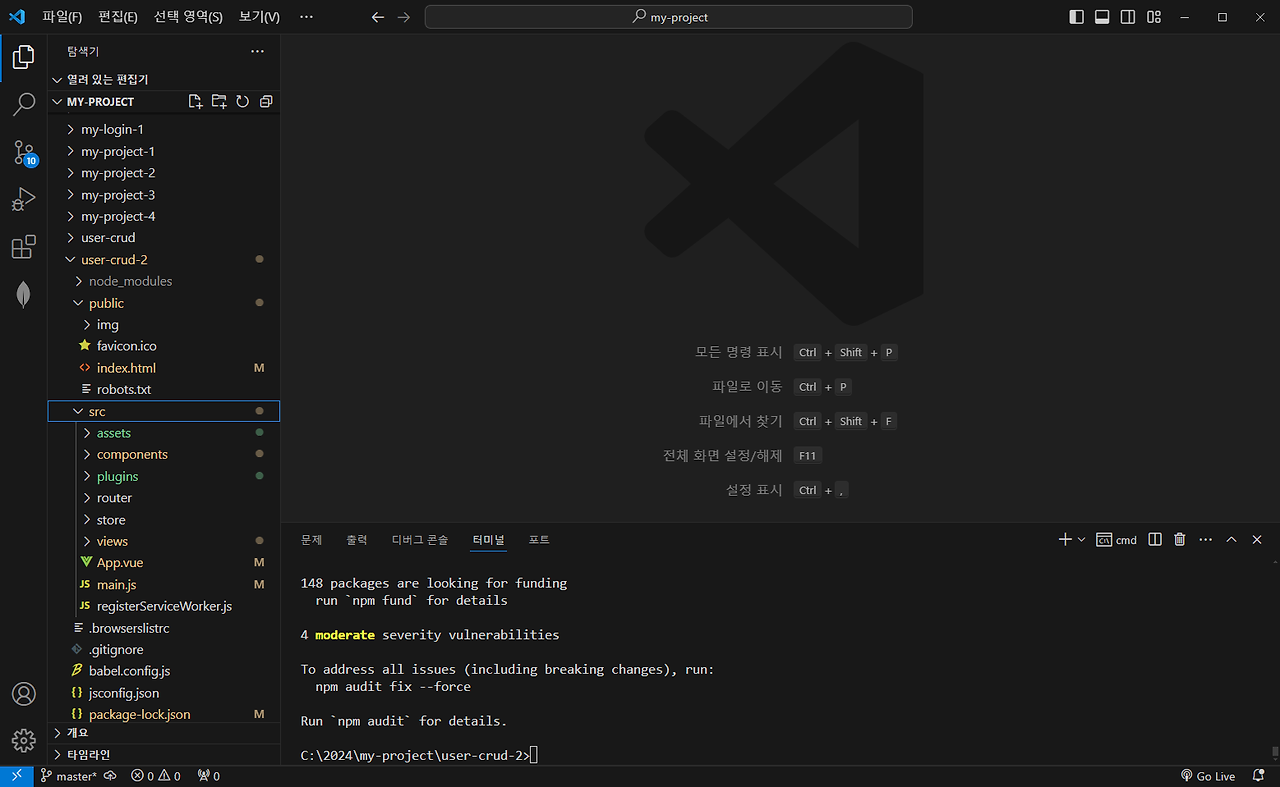Open the Edit menu

pyautogui.click(x=118, y=17)
